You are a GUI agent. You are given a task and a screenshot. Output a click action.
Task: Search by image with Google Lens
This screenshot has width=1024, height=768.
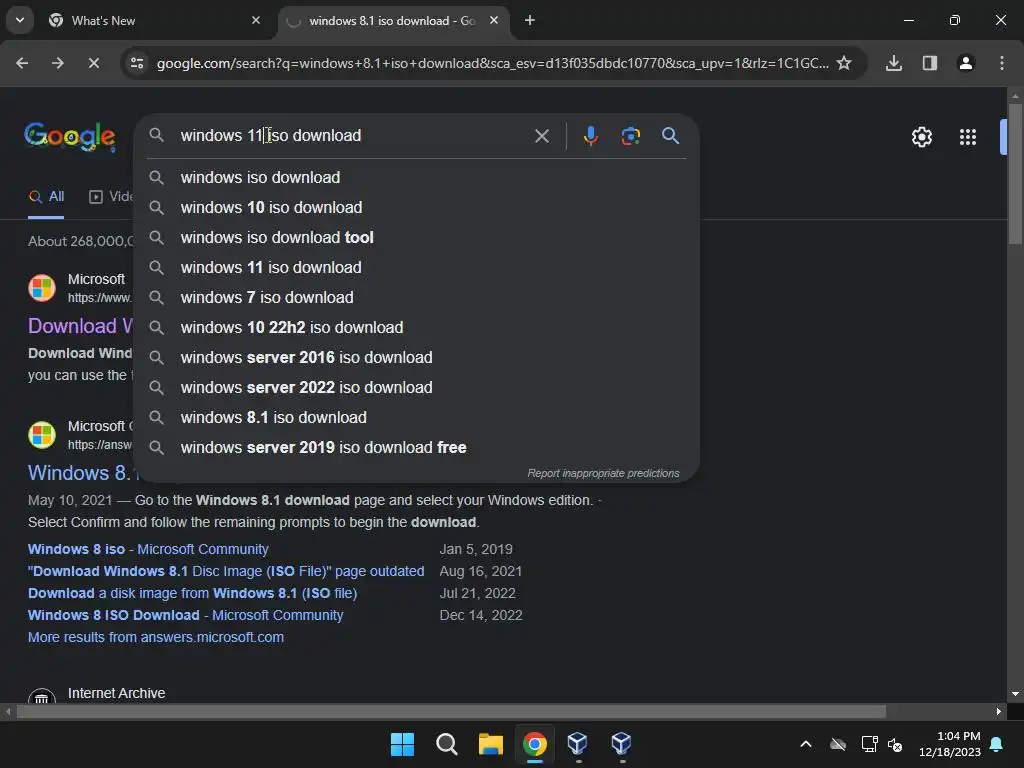tap(630, 136)
